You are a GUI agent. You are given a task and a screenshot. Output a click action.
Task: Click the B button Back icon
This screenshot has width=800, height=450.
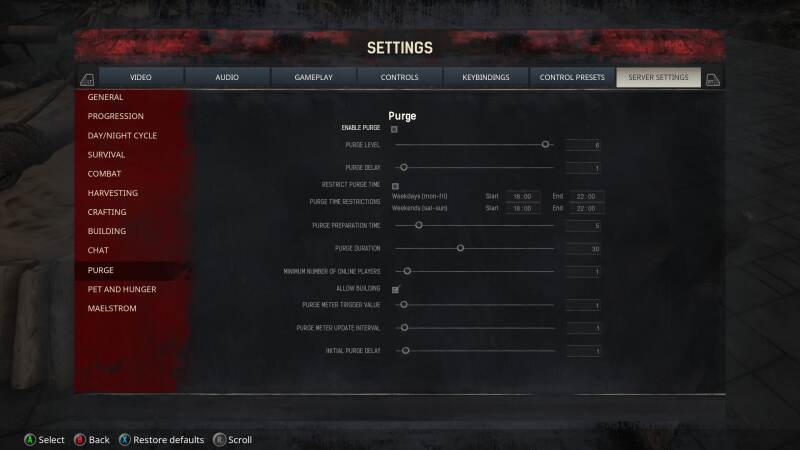click(80, 440)
